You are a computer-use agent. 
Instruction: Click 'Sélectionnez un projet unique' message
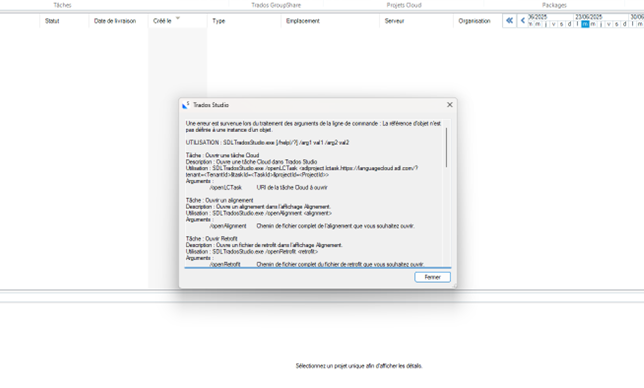(359, 366)
